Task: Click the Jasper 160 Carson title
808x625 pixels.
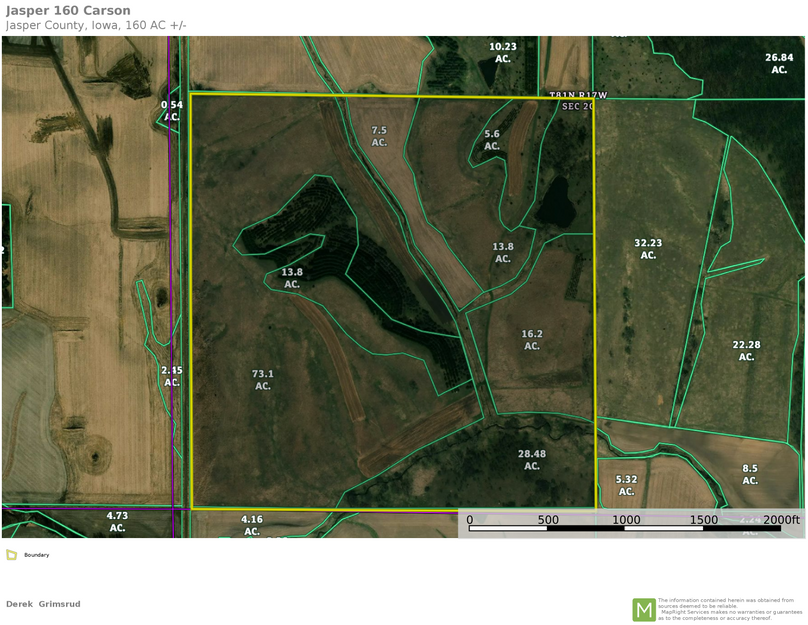Action: (x=67, y=10)
